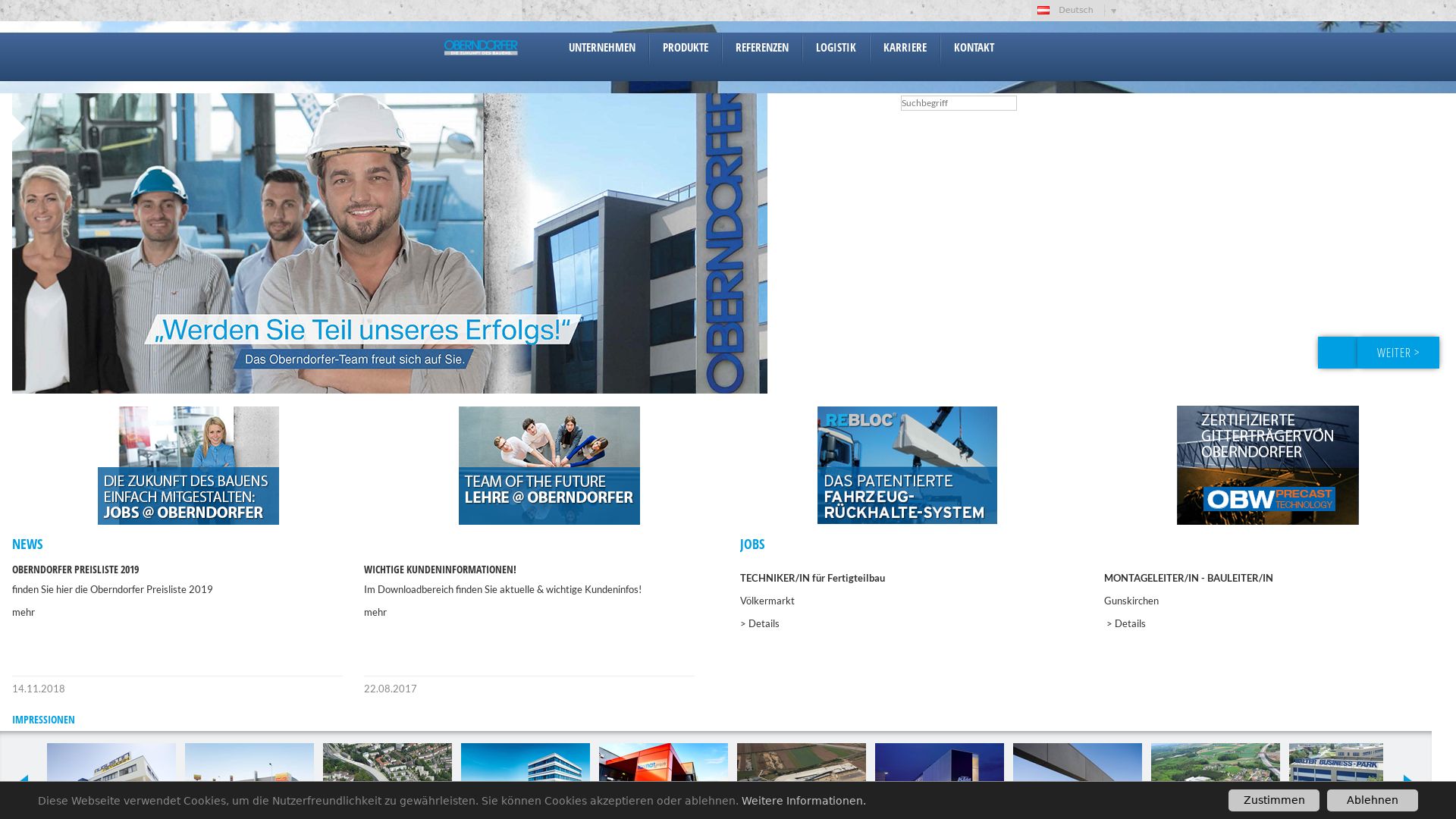Screen dimensions: 1456x819
Task: Open Jobs @ Oberndorfer teaser image
Action: click(188, 466)
